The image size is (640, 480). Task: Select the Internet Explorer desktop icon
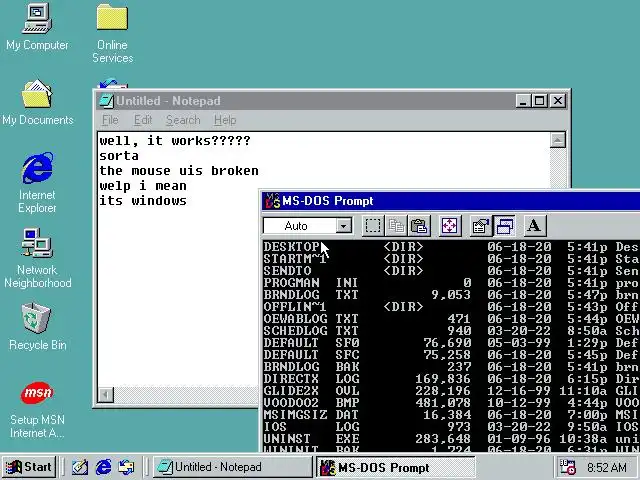pyautogui.click(x=37, y=183)
